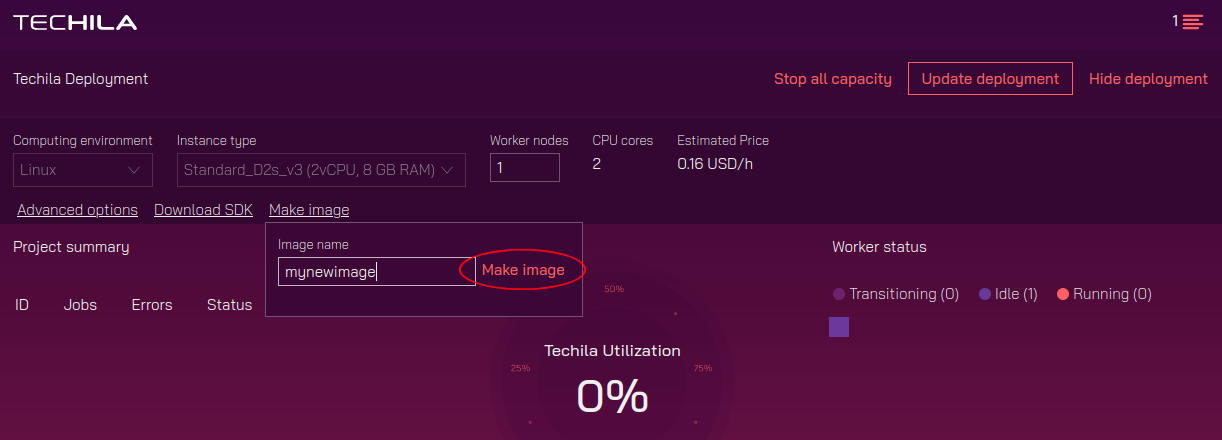Open the Computing environment Linux dropdown
Screen dimensions: 1222x440
click(x=83, y=170)
